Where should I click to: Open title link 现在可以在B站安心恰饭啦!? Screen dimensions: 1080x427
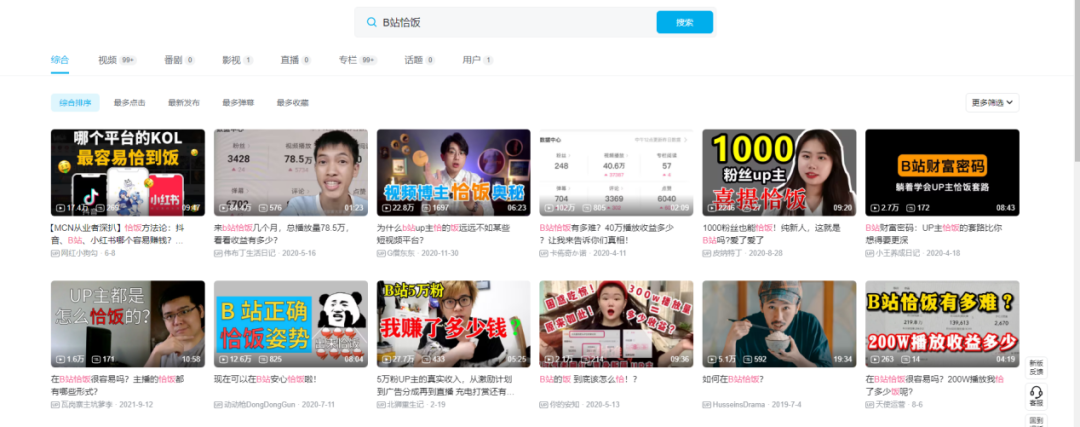coord(265,379)
